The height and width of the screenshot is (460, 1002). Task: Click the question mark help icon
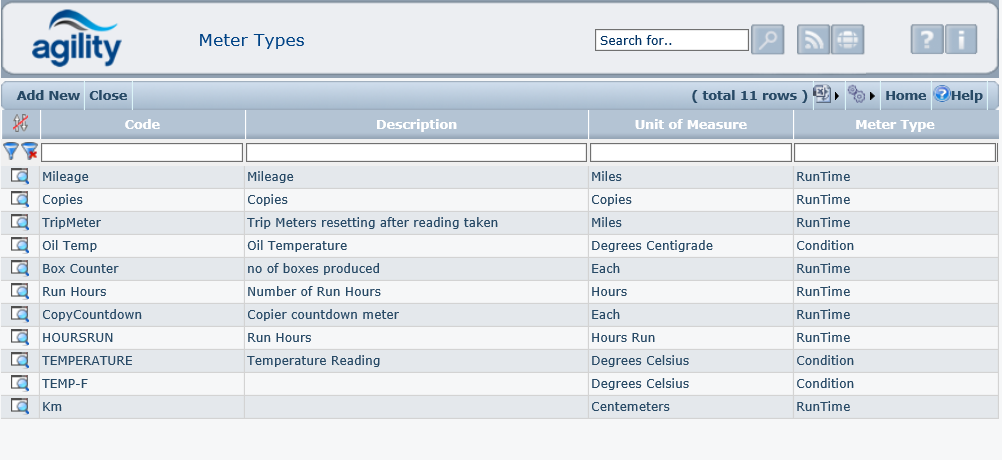927,40
